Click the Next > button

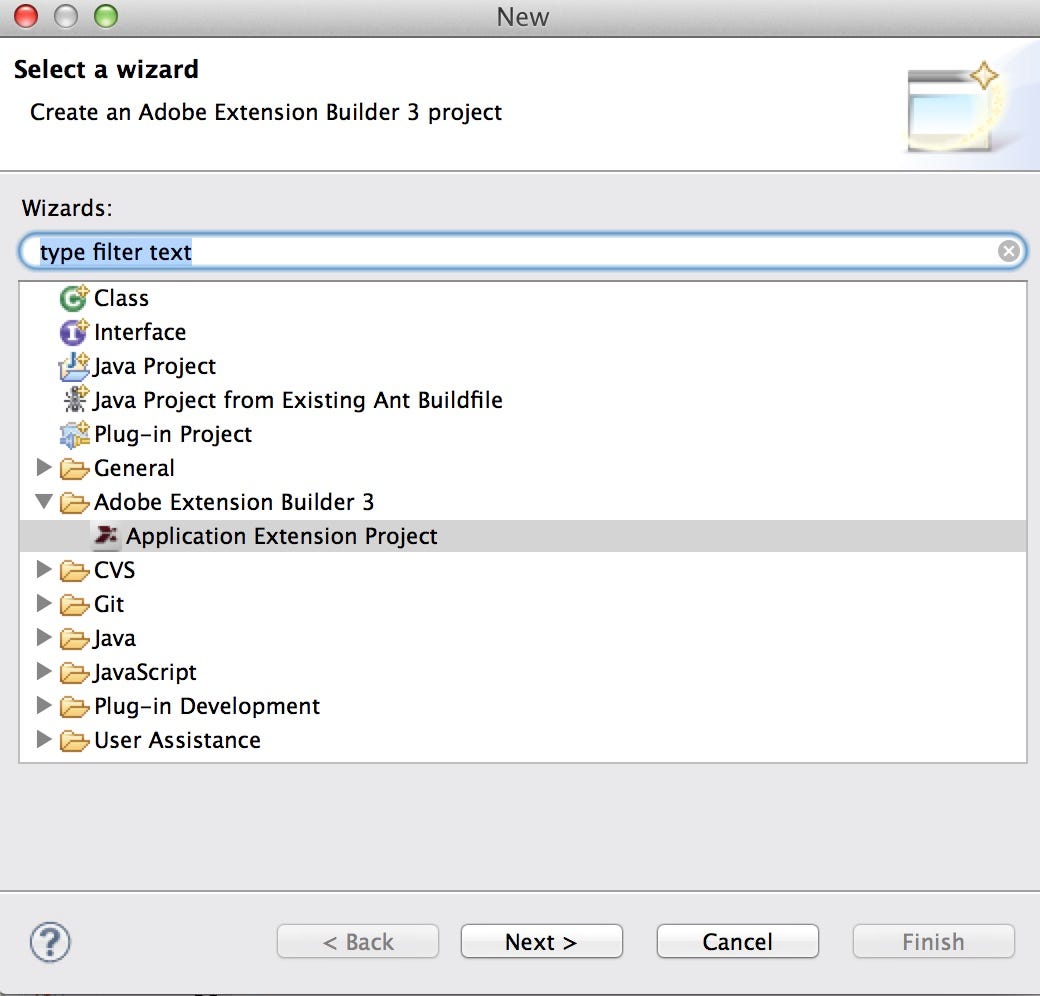point(541,942)
